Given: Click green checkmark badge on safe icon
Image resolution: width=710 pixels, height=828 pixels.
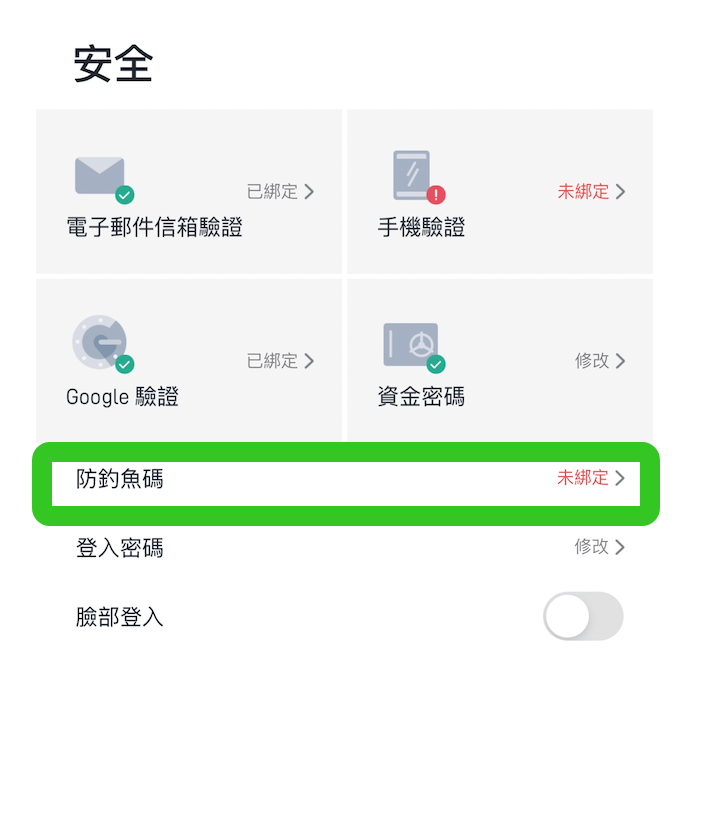Looking at the screenshot, I should (436, 364).
